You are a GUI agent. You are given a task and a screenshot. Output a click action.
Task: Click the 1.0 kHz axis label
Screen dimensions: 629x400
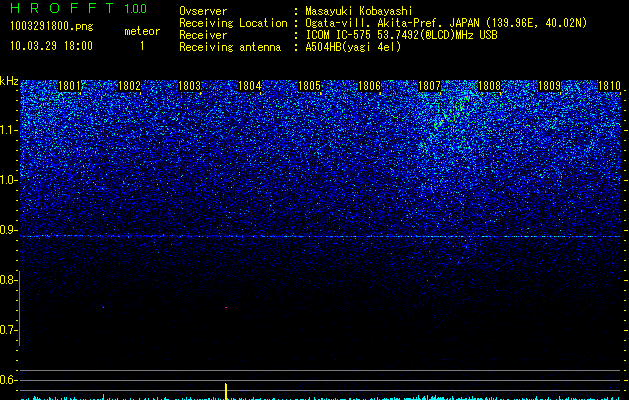tap(8, 180)
